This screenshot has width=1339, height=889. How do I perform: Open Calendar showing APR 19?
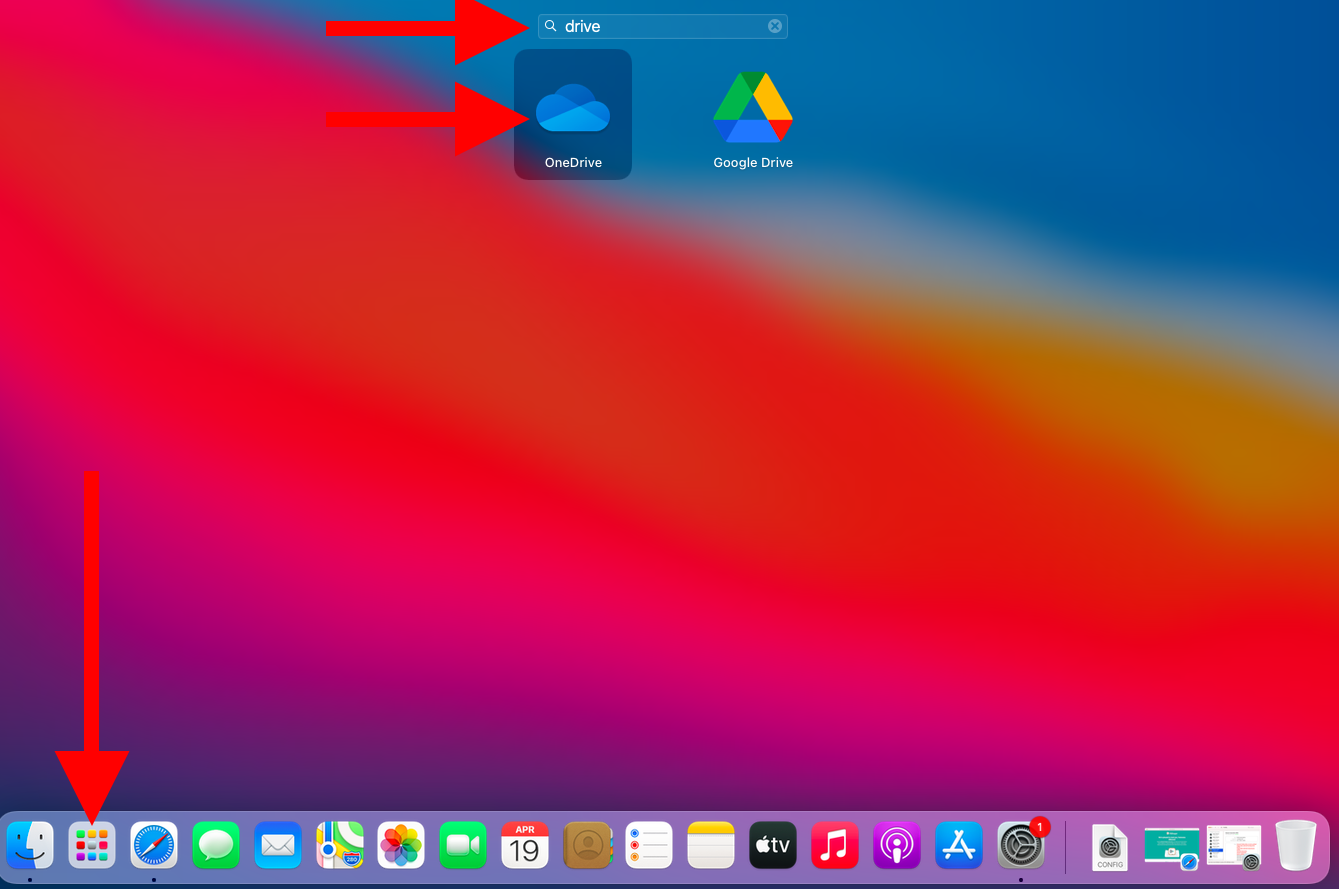click(525, 846)
